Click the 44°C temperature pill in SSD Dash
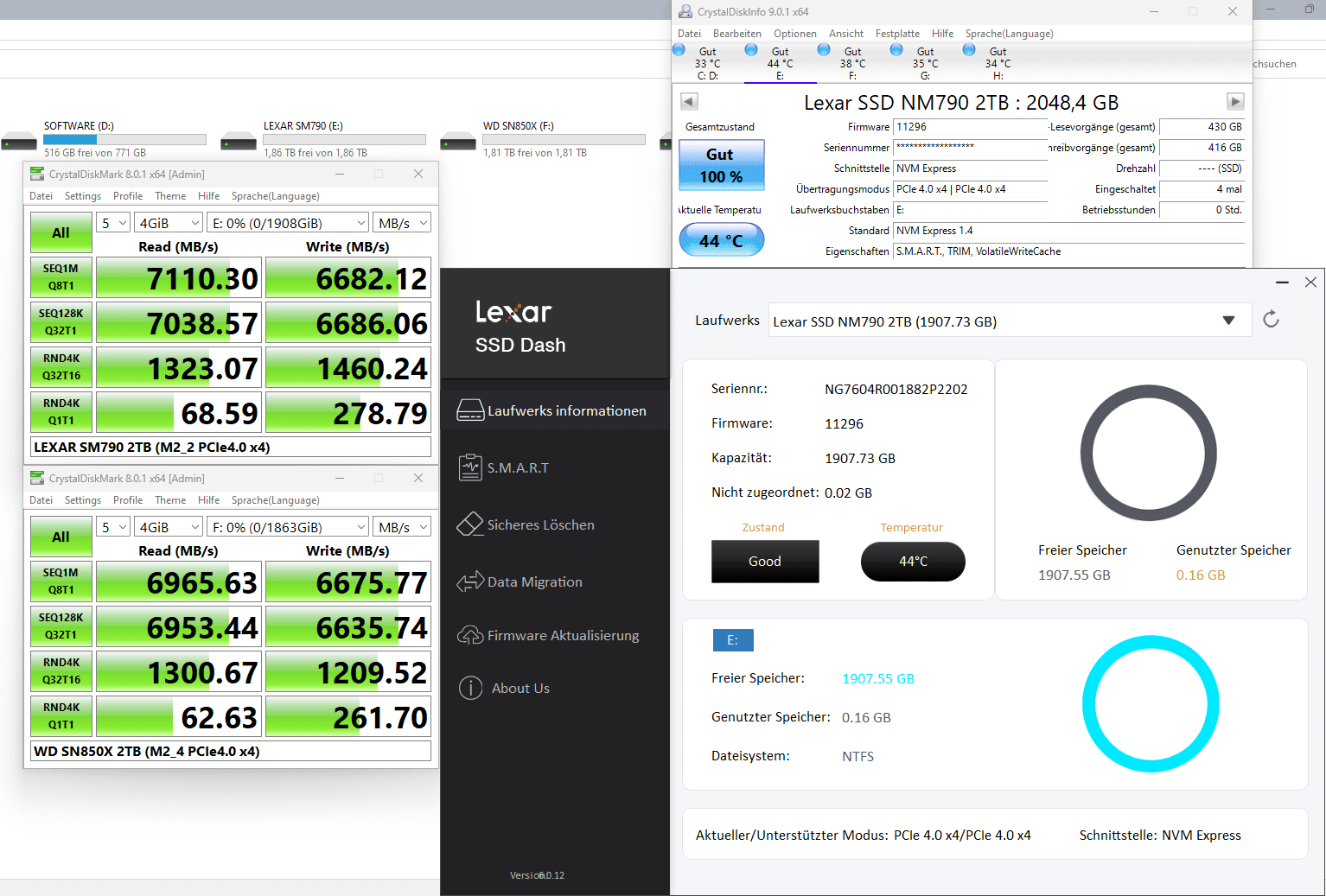 tap(913, 562)
